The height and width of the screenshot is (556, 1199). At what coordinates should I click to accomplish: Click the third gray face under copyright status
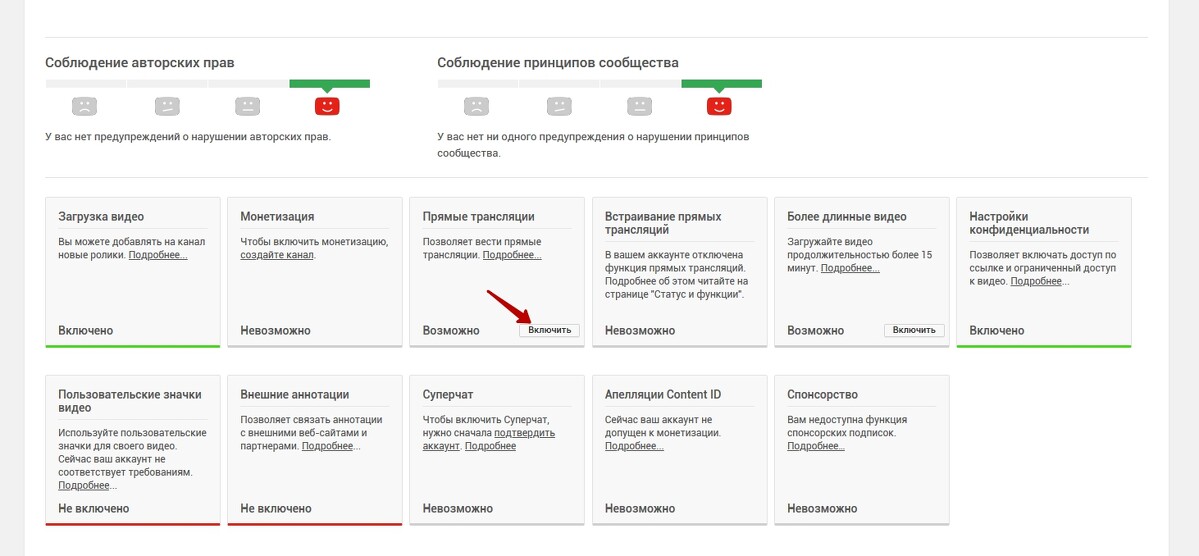247,105
